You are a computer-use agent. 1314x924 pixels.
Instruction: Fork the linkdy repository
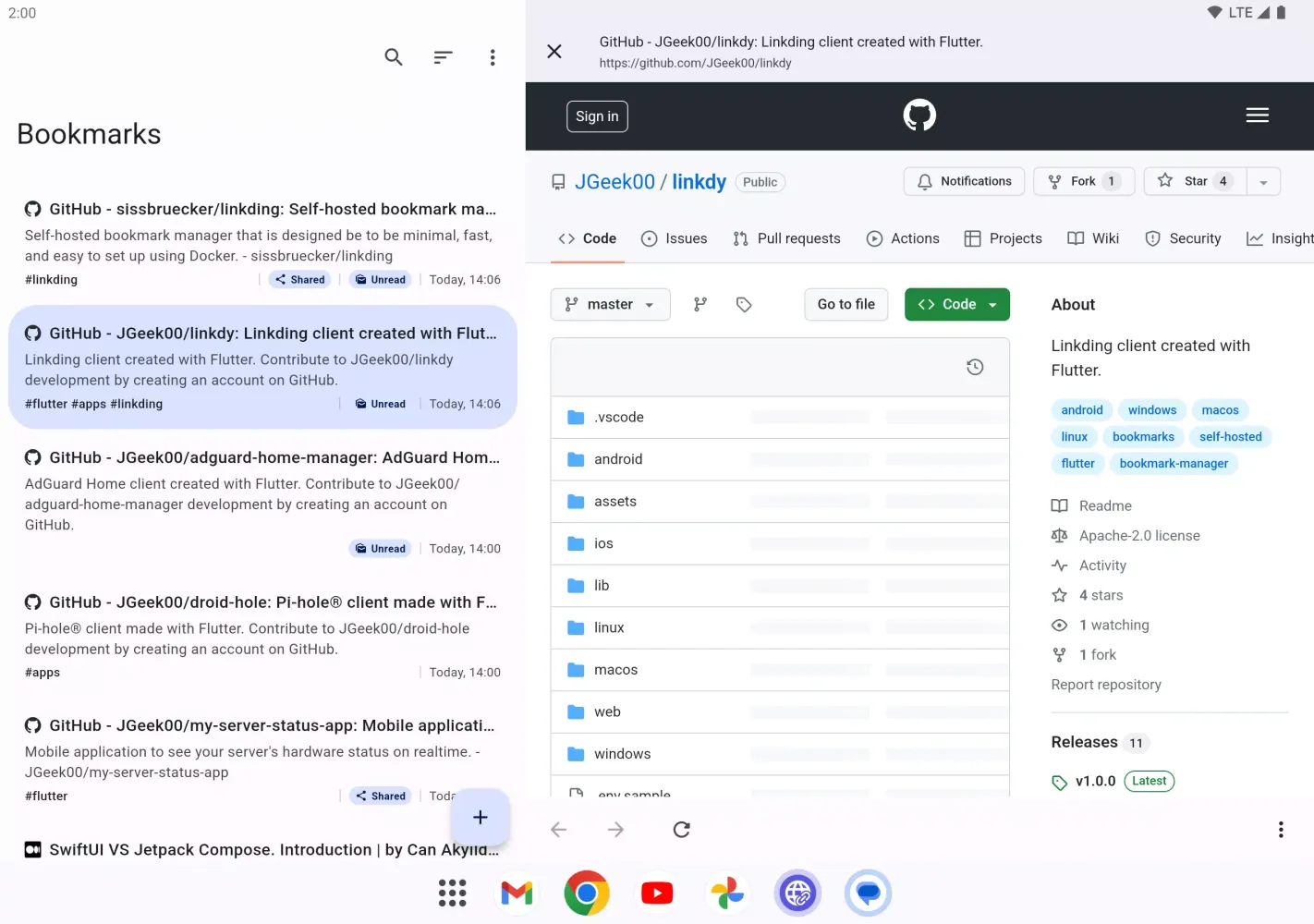1084,181
